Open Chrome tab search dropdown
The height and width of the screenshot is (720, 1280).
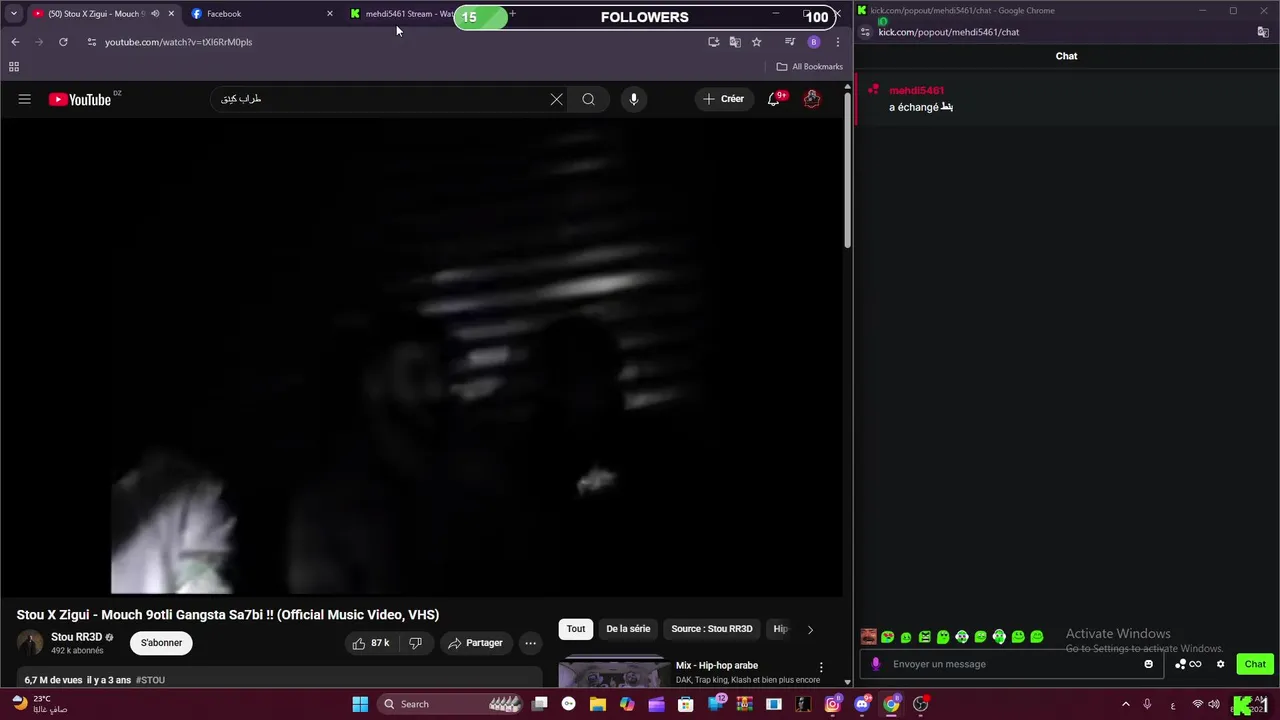[x=14, y=14]
